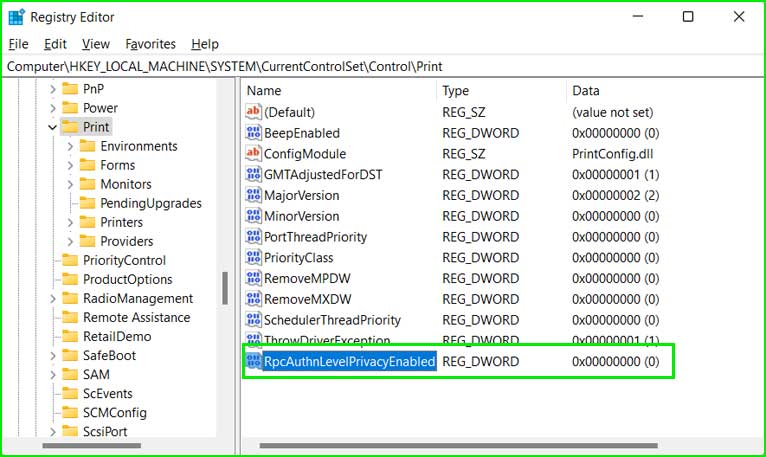The height and width of the screenshot is (457, 766).
Task: Expand the Environments subkey
Action: [70, 146]
